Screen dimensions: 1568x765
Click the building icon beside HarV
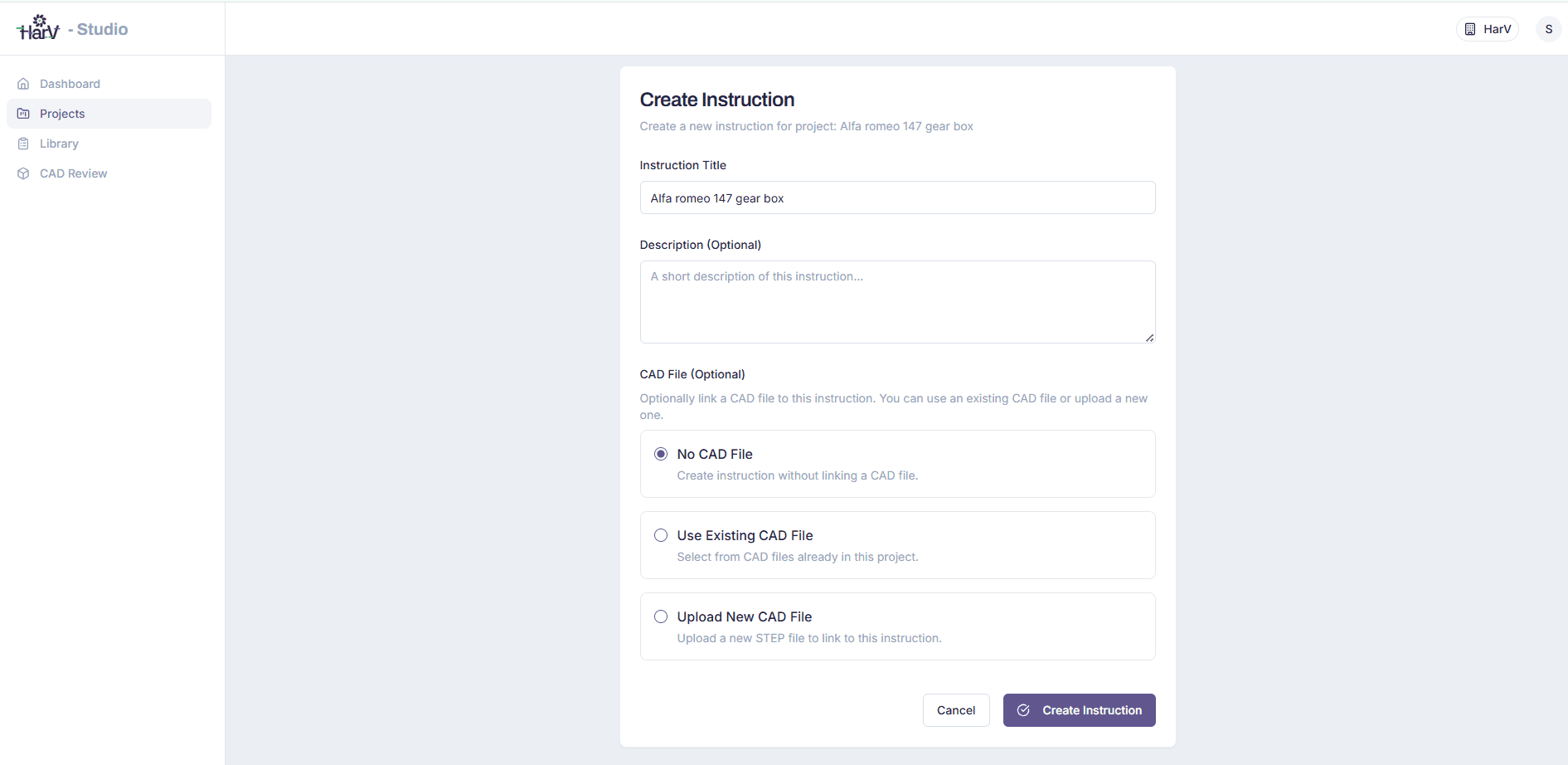pos(1470,29)
